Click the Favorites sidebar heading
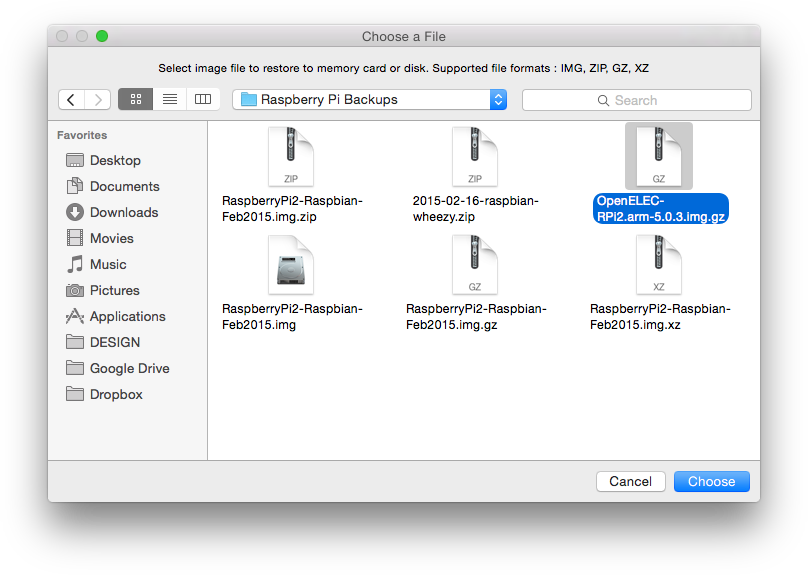This screenshot has height=575, width=808. click(x=82, y=135)
